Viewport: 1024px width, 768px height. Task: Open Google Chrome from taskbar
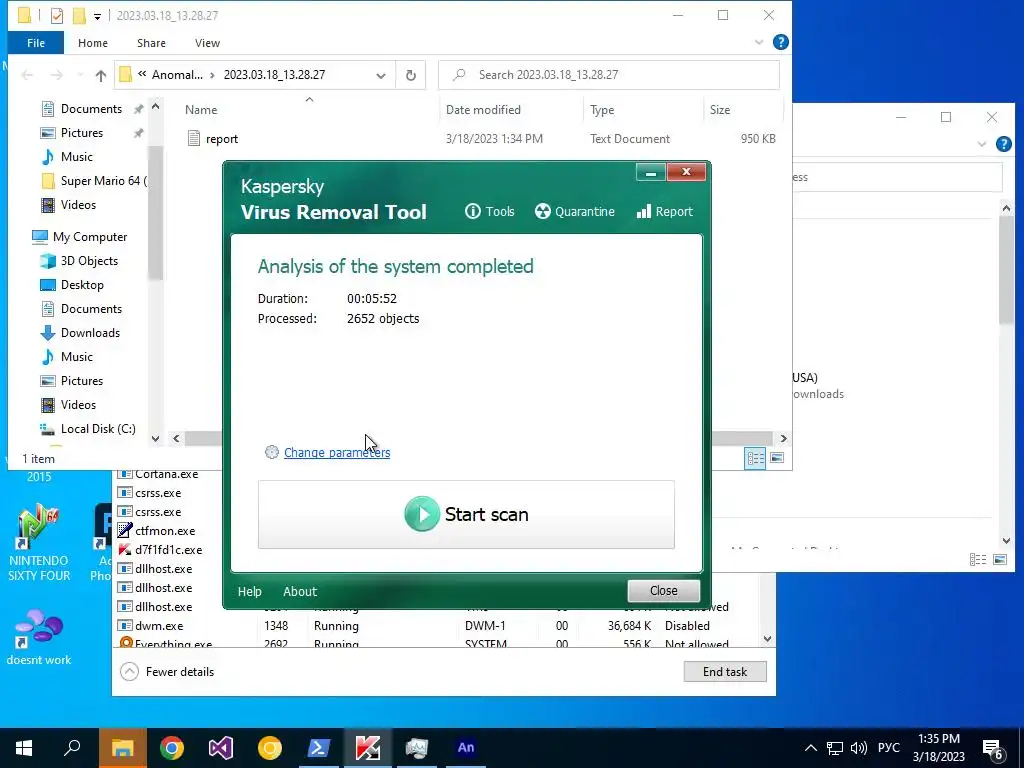tap(172, 748)
